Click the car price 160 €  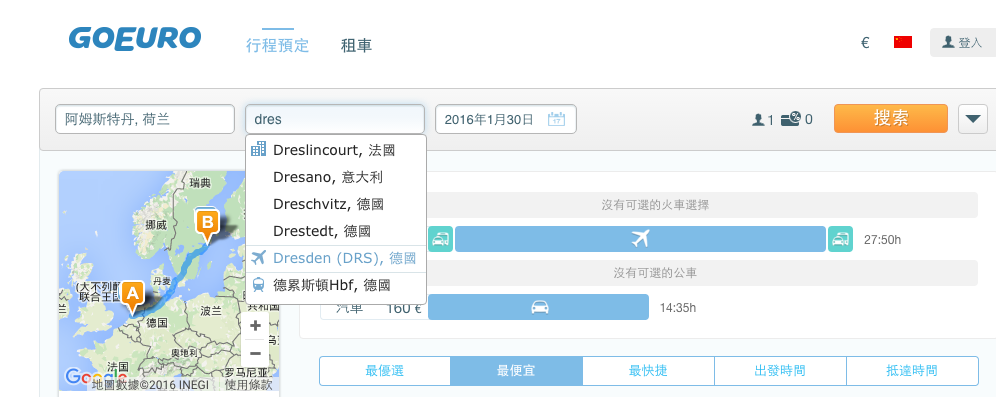point(403,308)
